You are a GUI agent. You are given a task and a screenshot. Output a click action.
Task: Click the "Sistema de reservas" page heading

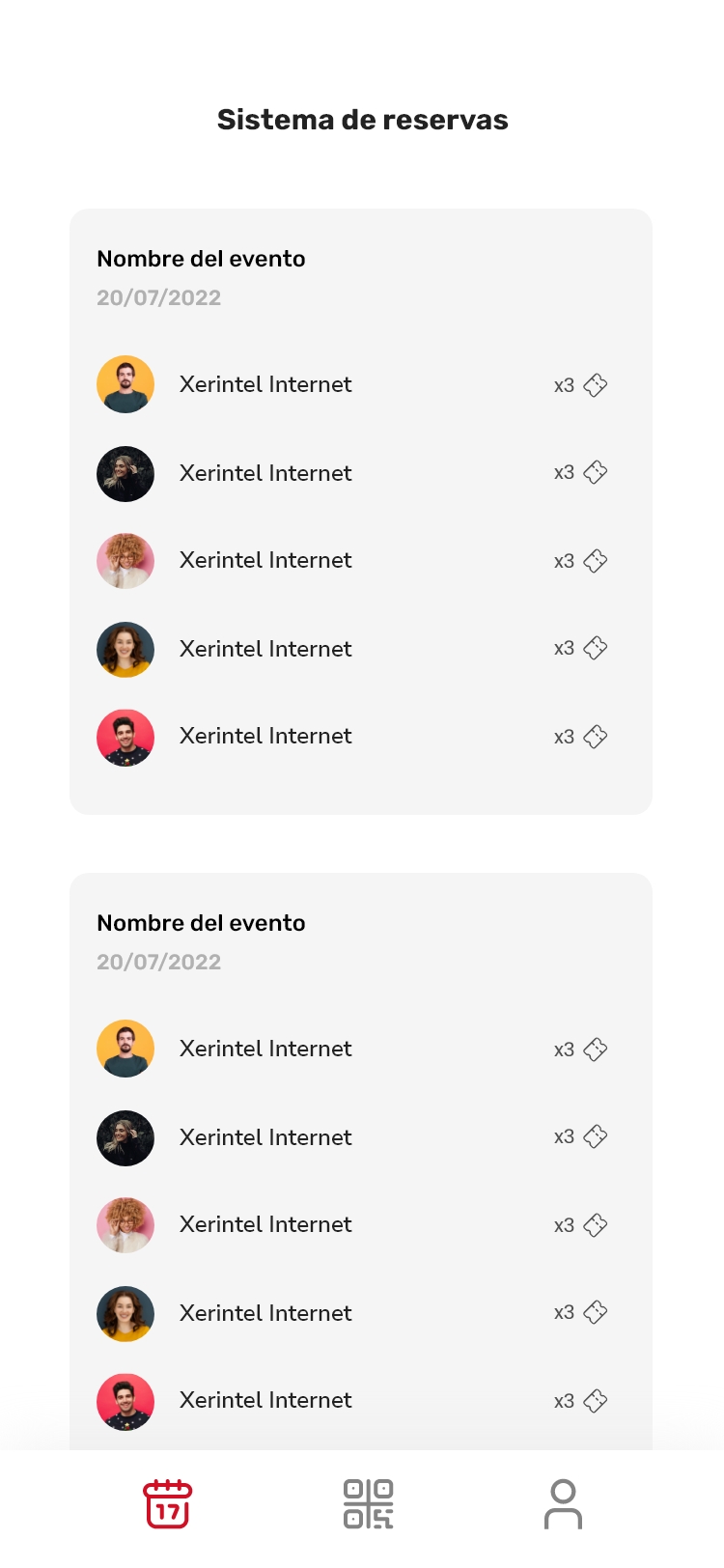[x=362, y=120]
